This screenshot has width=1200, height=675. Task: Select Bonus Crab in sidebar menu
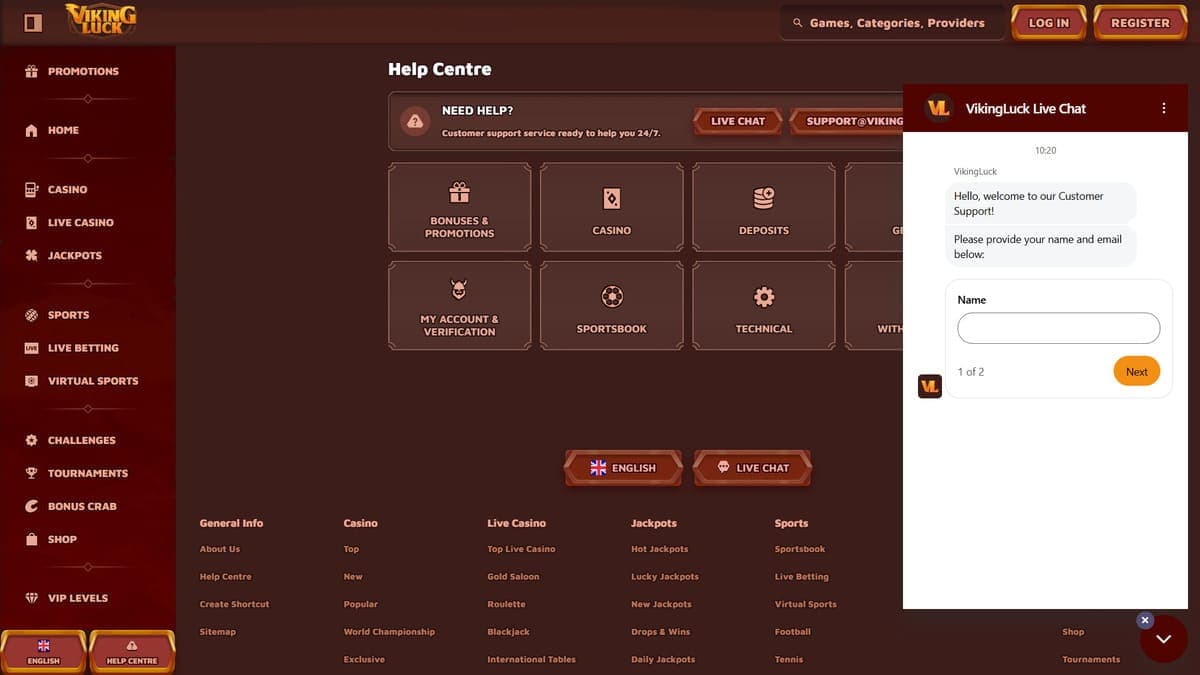[x=82, y=506]
